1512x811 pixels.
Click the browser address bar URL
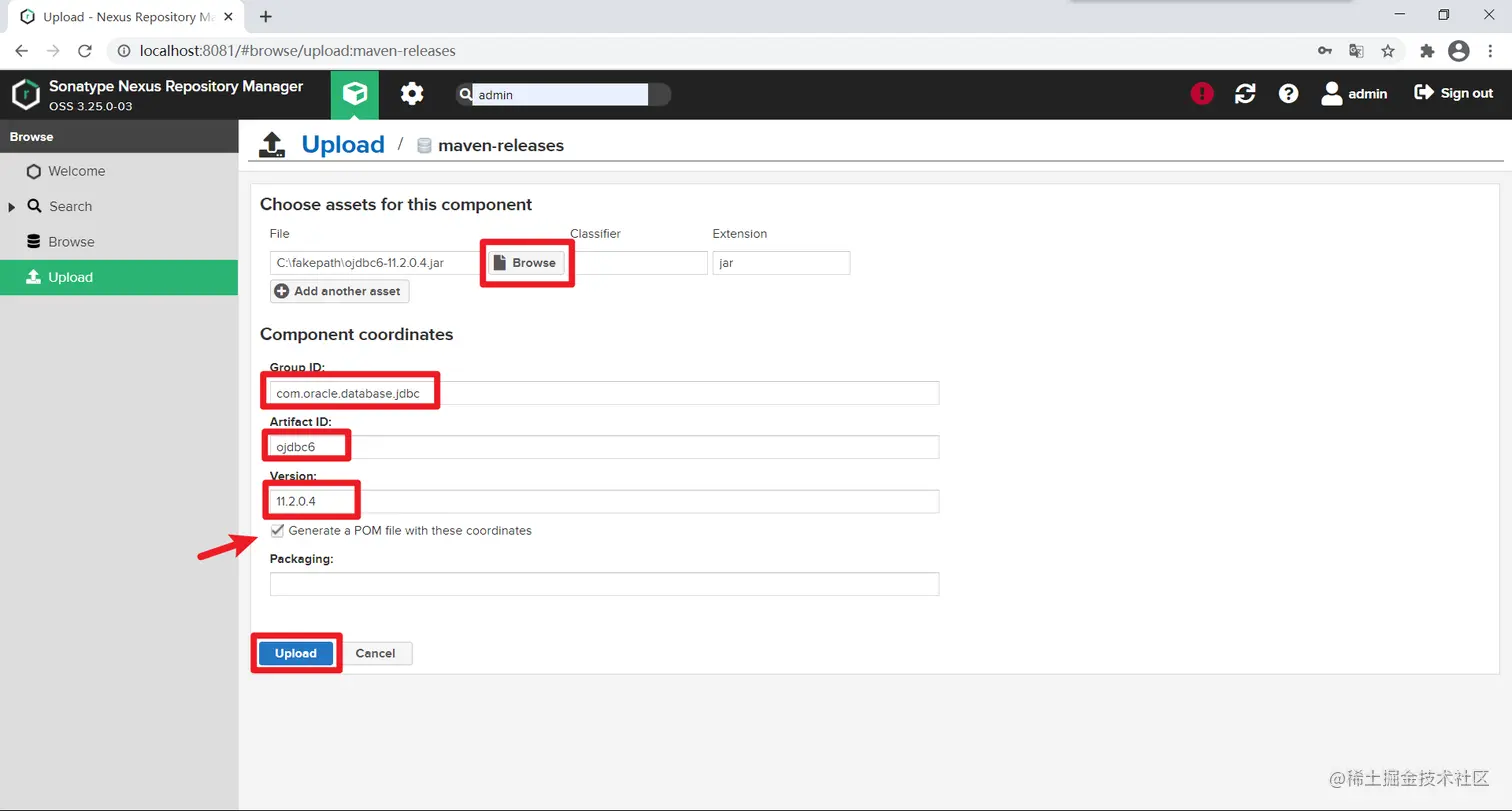click(x=298, y=50)
